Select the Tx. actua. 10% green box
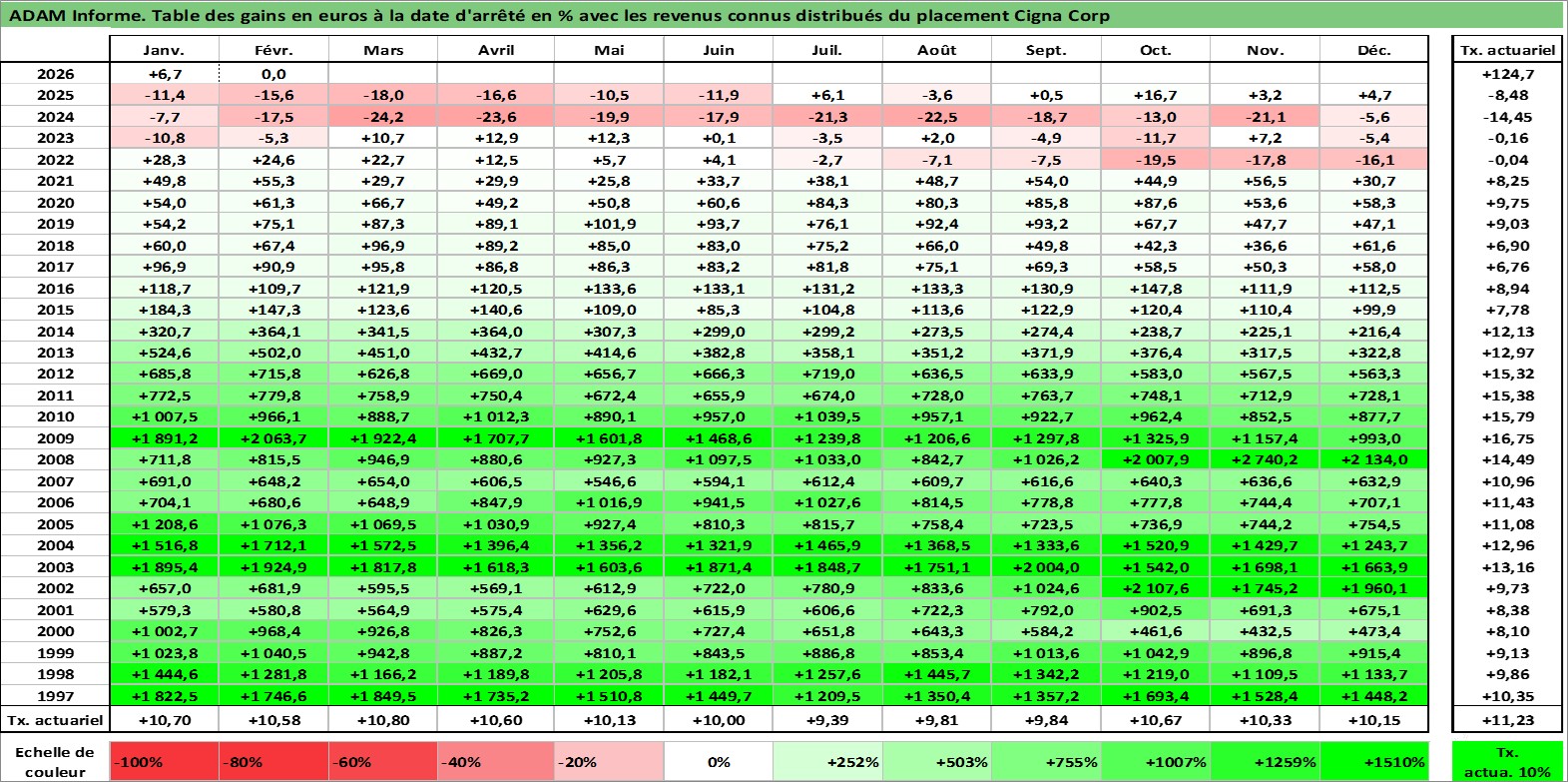Image resolution: width=1568 pixels, height=782 pixels. coord(1507,761)
